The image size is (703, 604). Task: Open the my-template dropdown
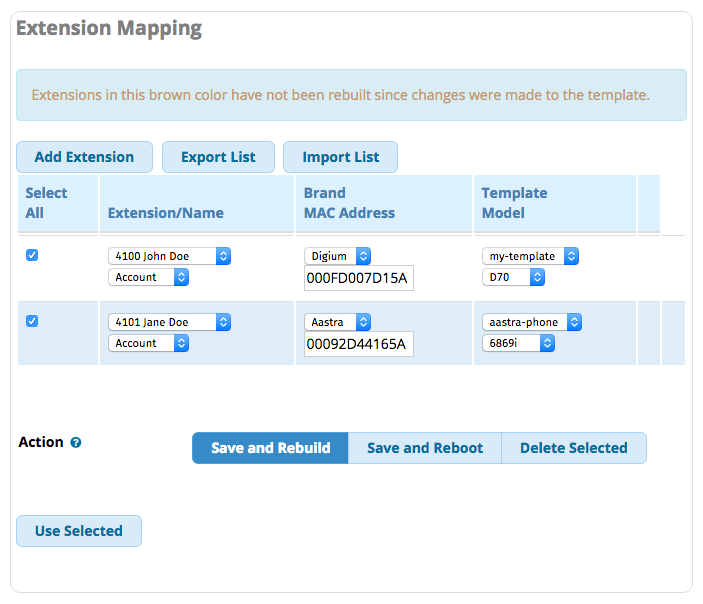tap(530, 256)
